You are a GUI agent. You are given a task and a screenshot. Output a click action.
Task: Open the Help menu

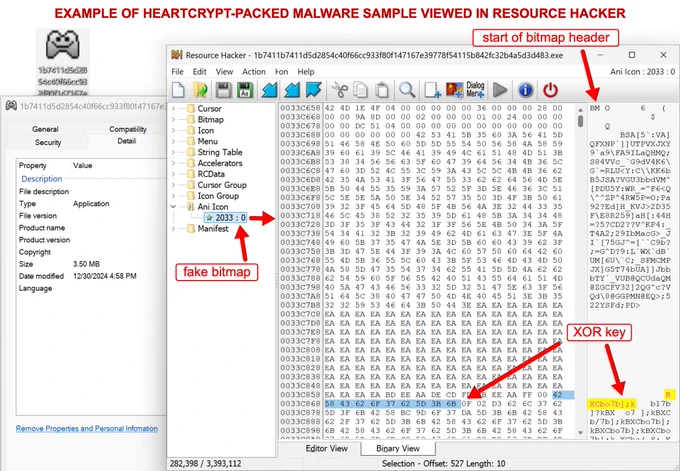(x=306, y=72)
